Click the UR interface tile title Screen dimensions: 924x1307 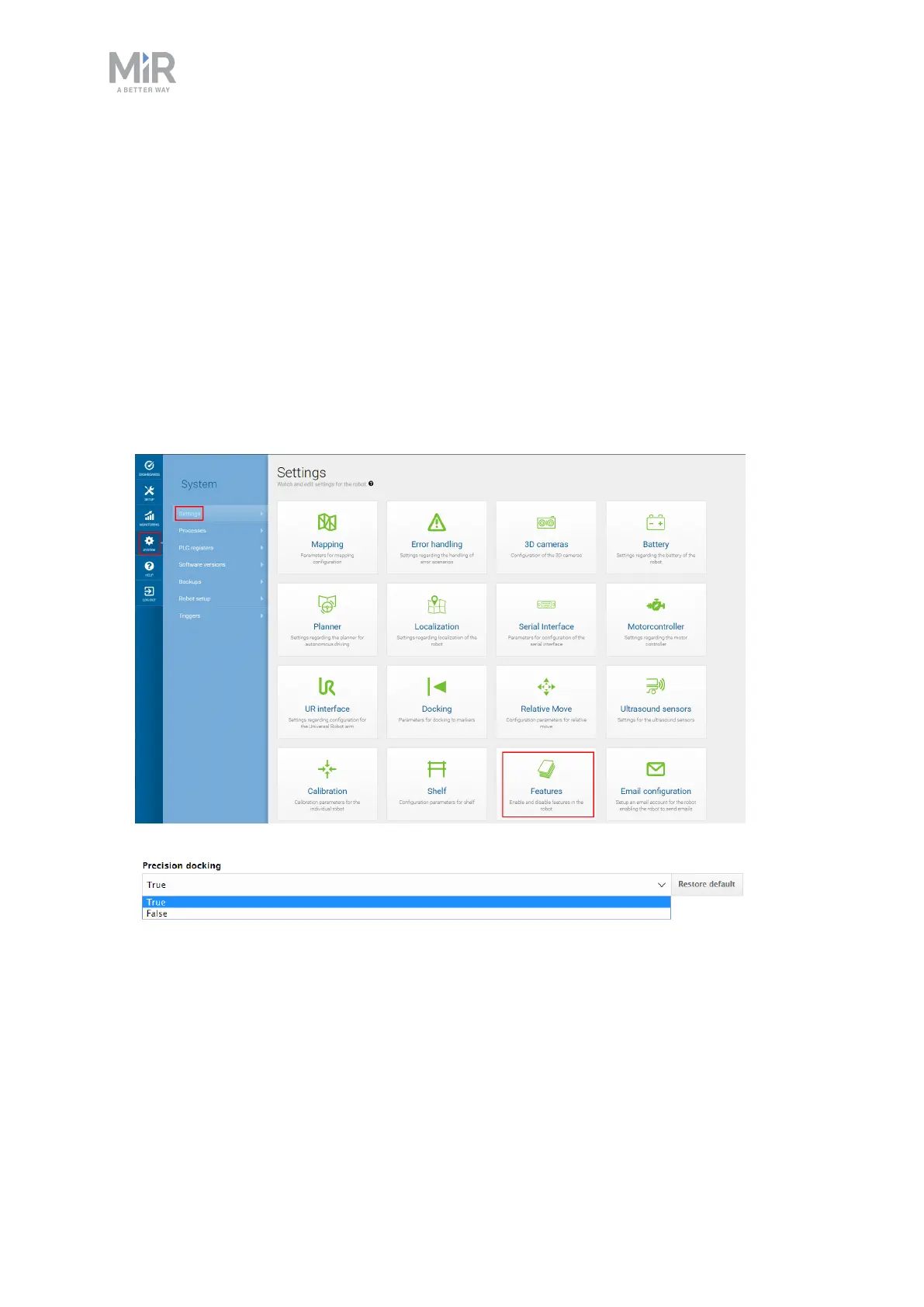click(x=327, y=709)
